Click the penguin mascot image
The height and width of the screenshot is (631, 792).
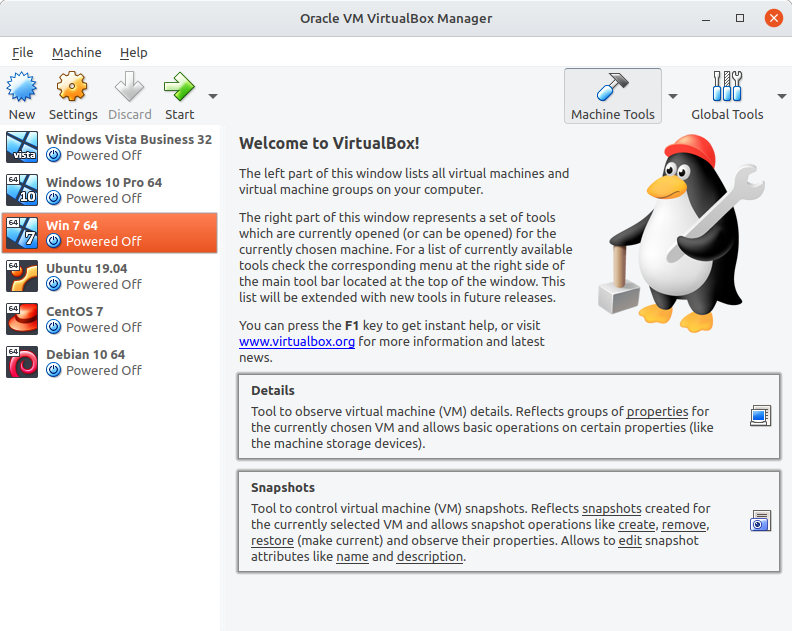(x=681, y=234)
